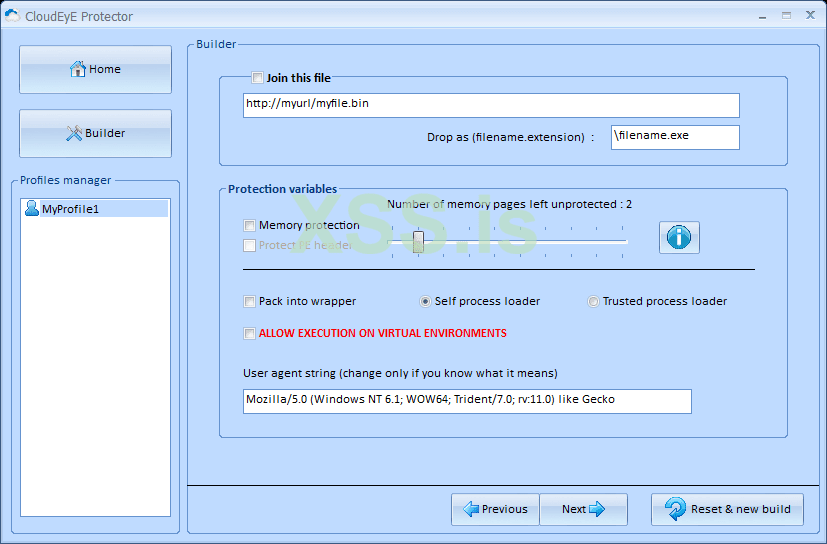Screen dimensions: 827x544
Task: Advance with the Next button
Action: click(583, 509)
